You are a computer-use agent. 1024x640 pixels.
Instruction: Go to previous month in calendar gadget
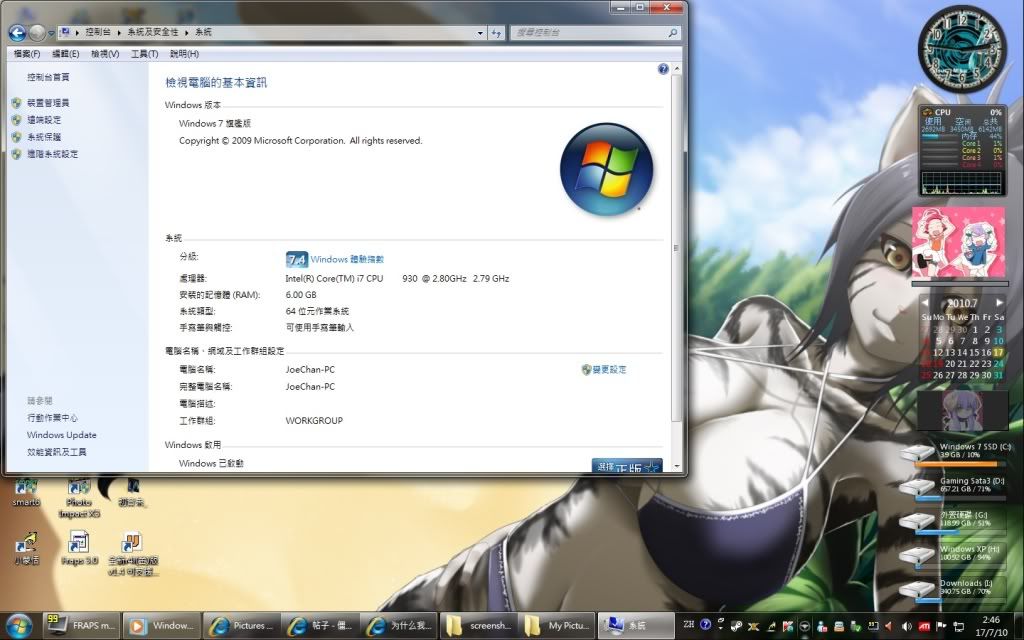(x=925, y=303)
